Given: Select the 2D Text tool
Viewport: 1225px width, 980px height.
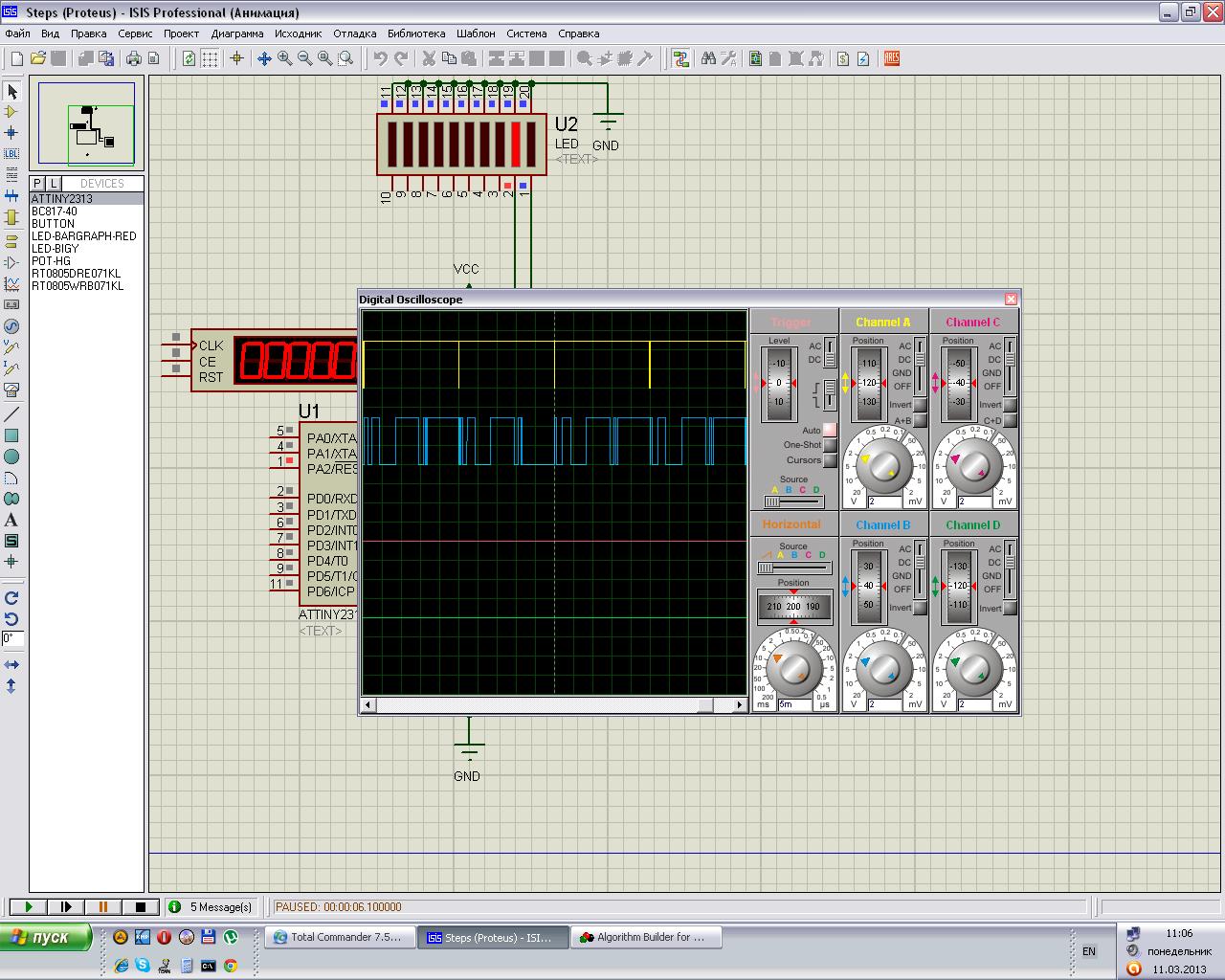Looking at the screenshot, I should [11, 520].
